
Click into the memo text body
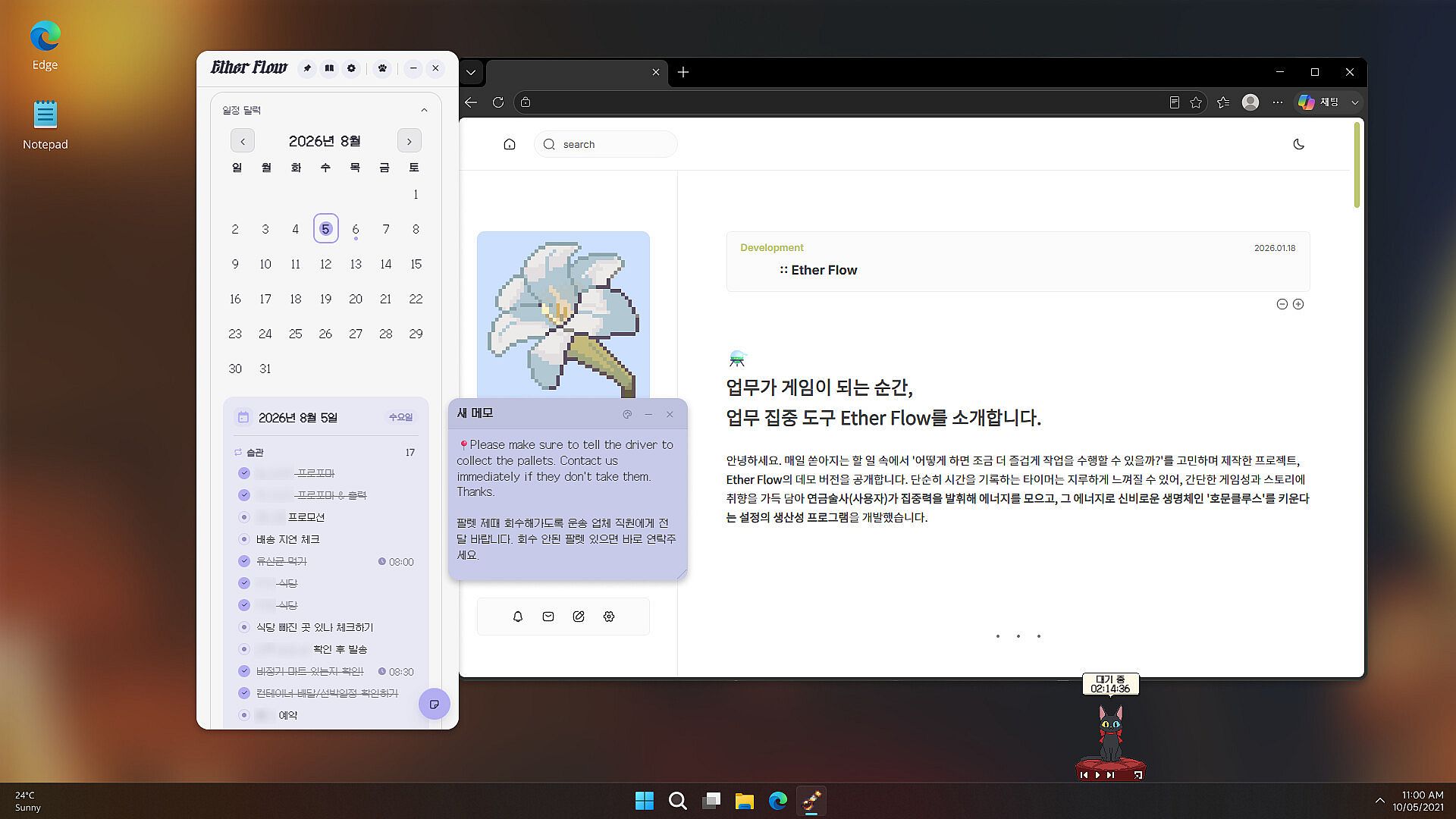click(x=567, y=500)
